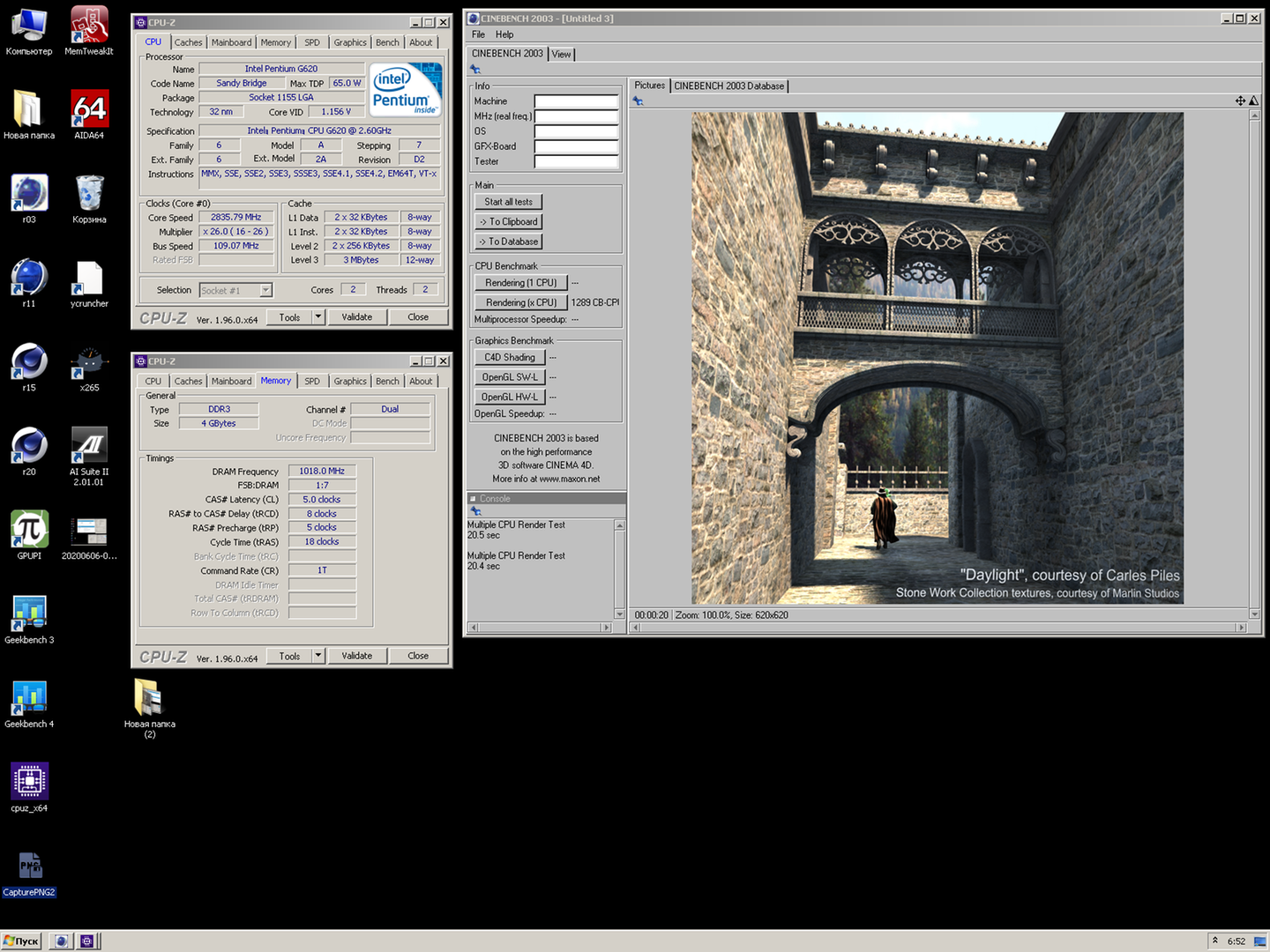Image resolution: width=1270 pixels, height=952 pixels.
Task: Open Graphics tab in upper CPU-Z window
Action: 350,42
